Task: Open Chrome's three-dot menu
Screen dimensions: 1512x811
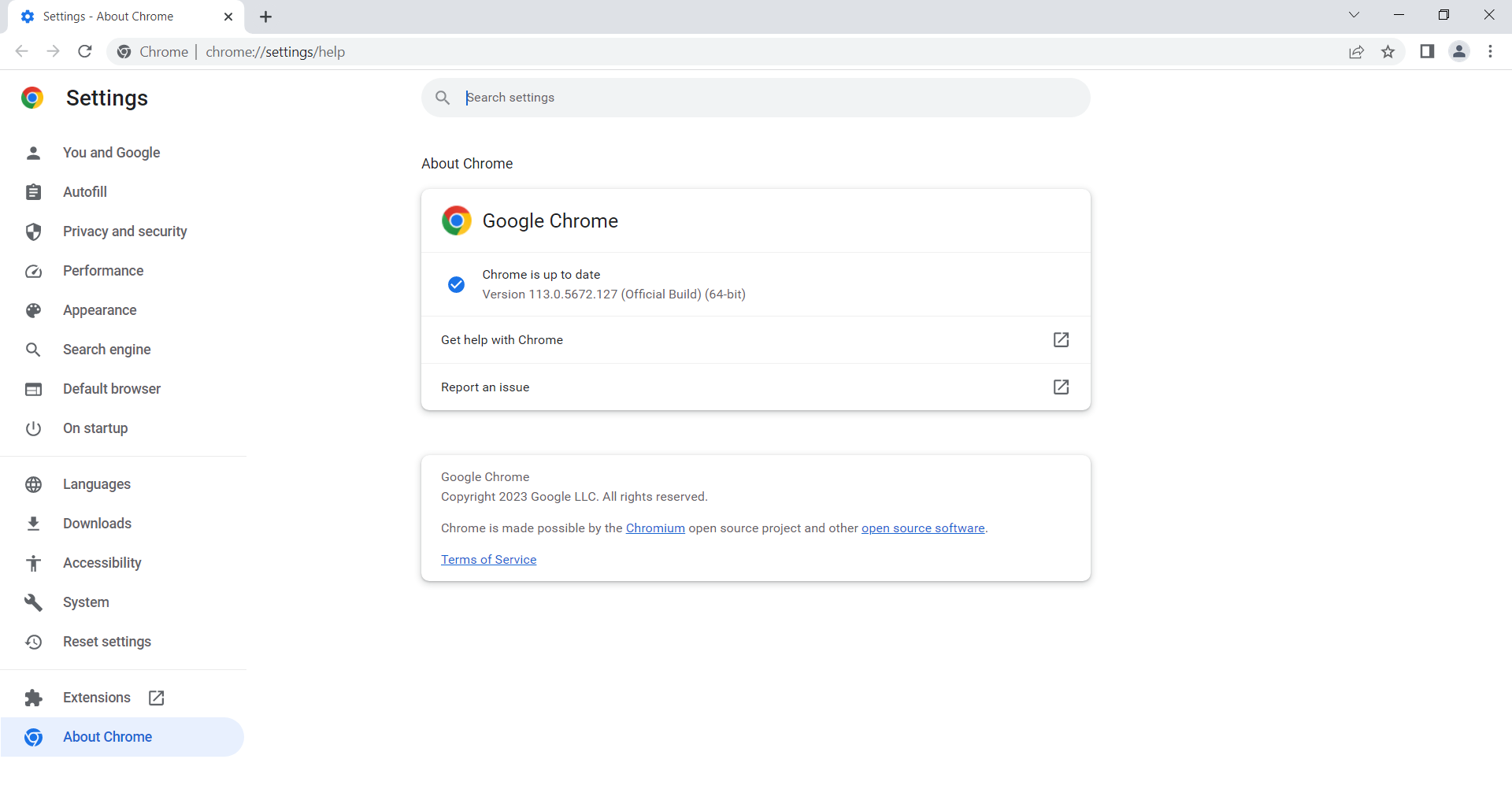Action: [x=1490, y=52]
